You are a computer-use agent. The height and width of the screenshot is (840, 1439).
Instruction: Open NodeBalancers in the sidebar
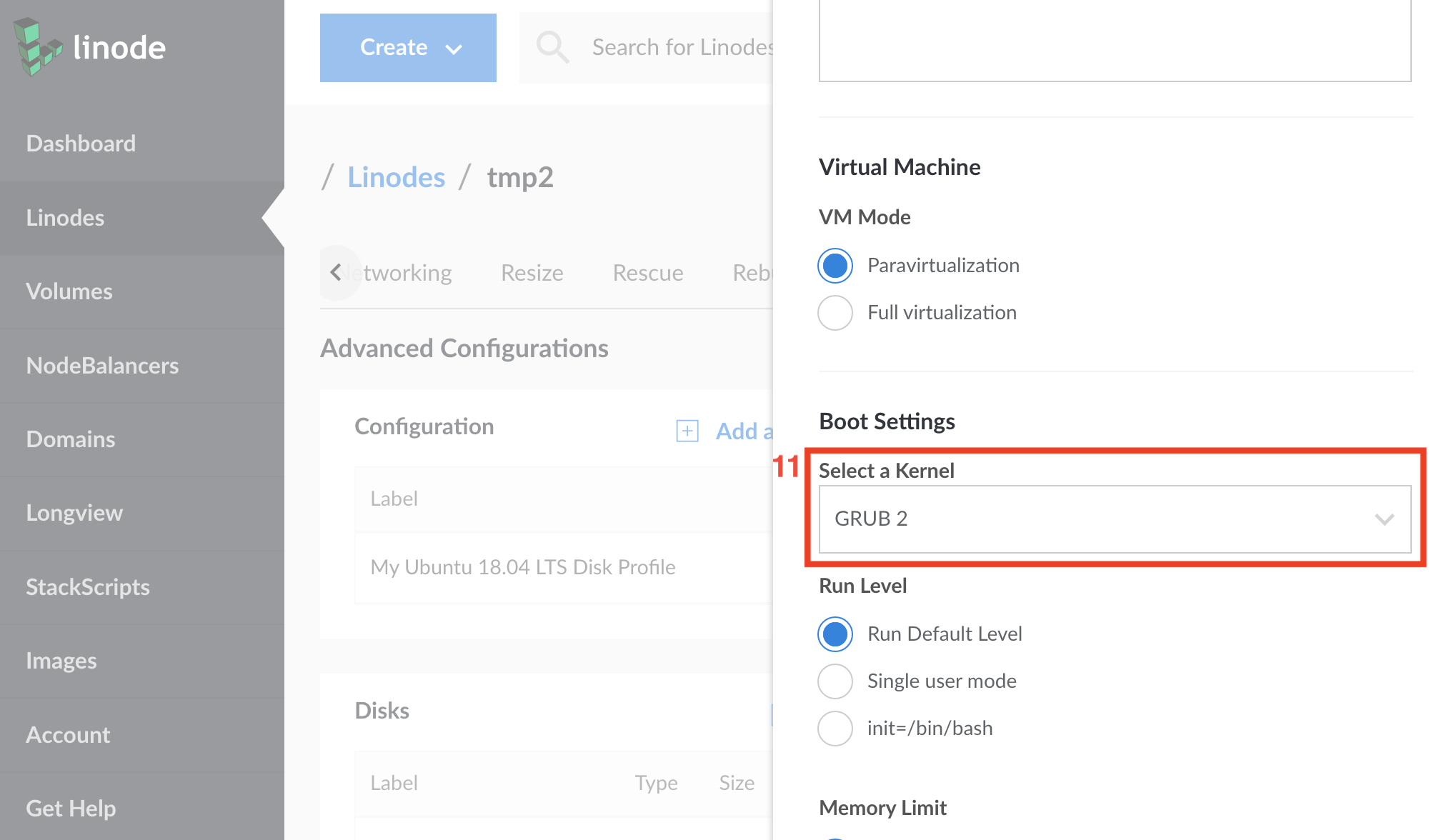click(142, 366)
